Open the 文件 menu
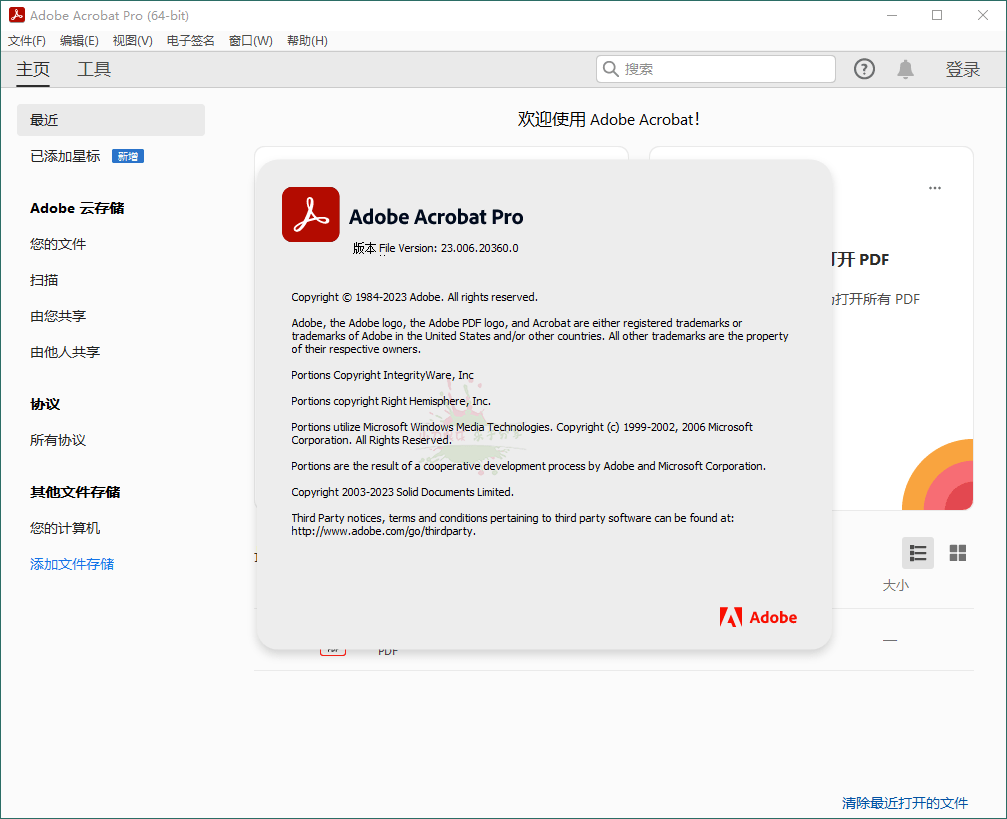This screenshot has width=1007, height=819. [x=26, y=41]
